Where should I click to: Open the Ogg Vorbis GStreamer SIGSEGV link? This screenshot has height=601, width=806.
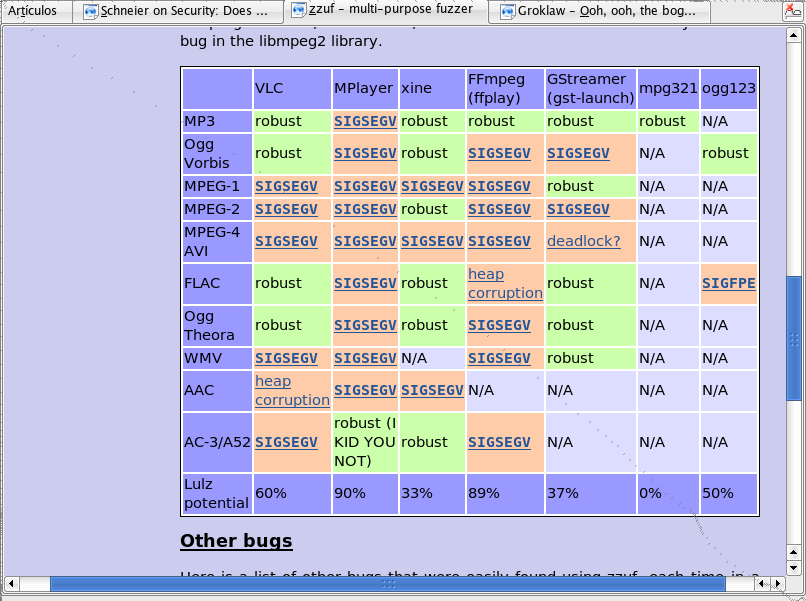pos(578,153)
